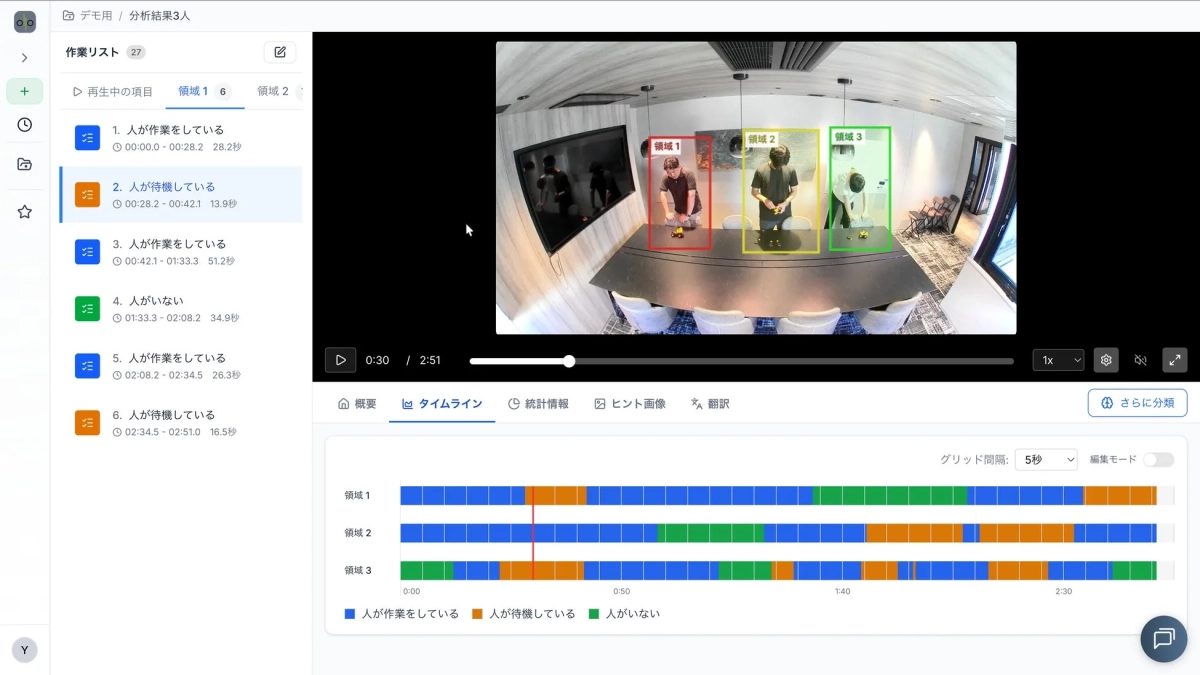Click the app logo at the top left
The width and height of the screenshot is (1200, 675).
coord(24,21)
